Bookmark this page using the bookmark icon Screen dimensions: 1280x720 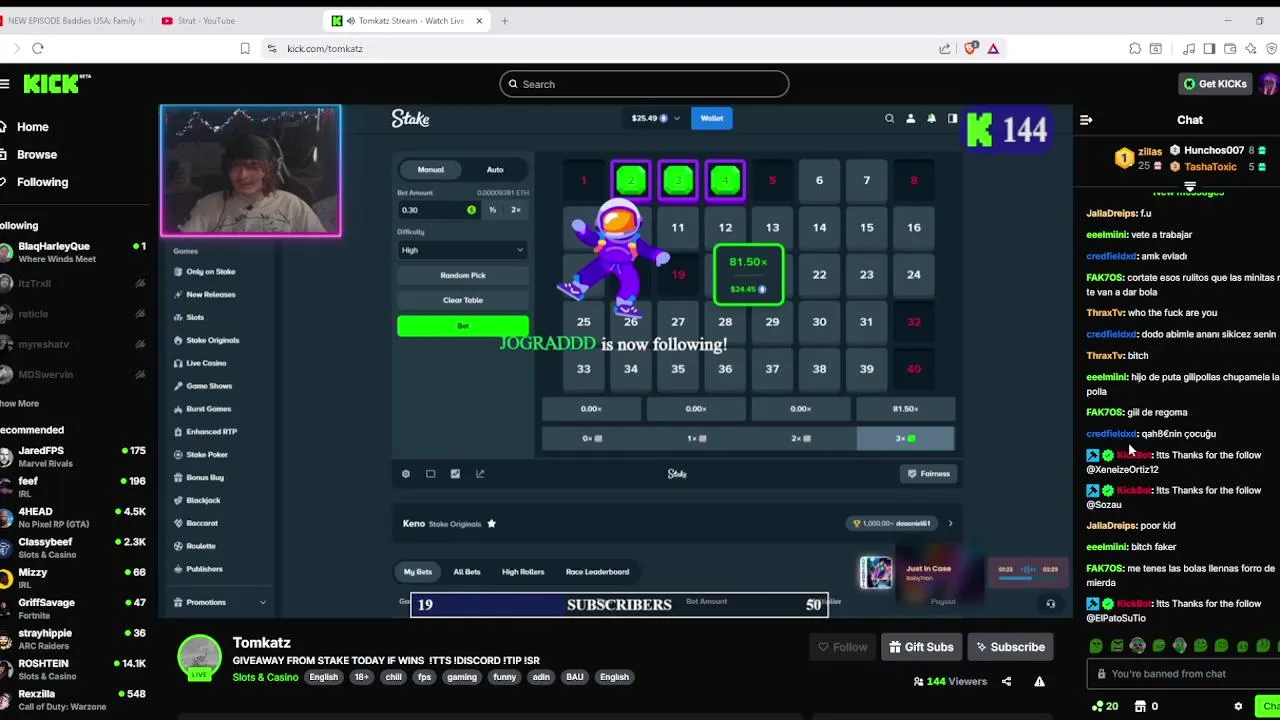(245, 48)
